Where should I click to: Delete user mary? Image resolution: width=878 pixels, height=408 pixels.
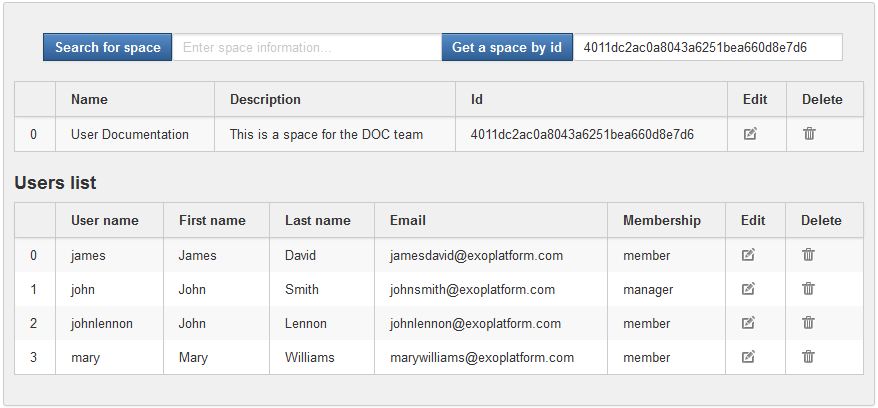tap(808, 357)
